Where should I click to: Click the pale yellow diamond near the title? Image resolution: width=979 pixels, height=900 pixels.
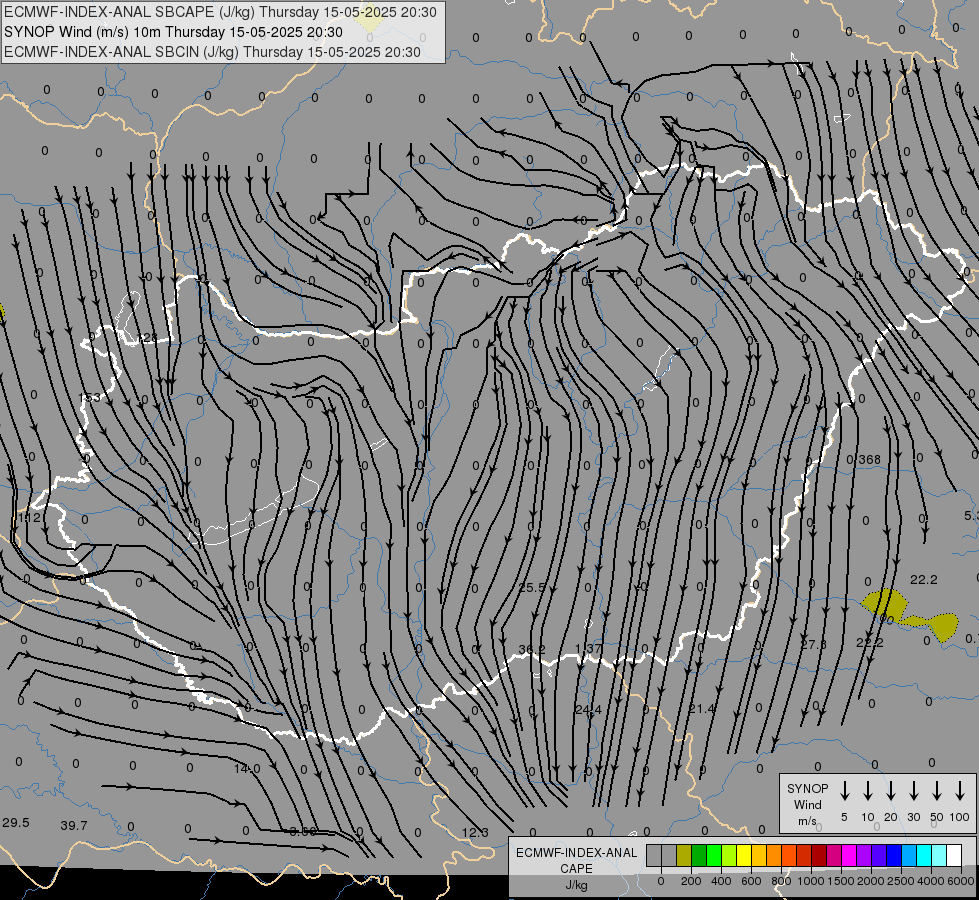(369, 19)
